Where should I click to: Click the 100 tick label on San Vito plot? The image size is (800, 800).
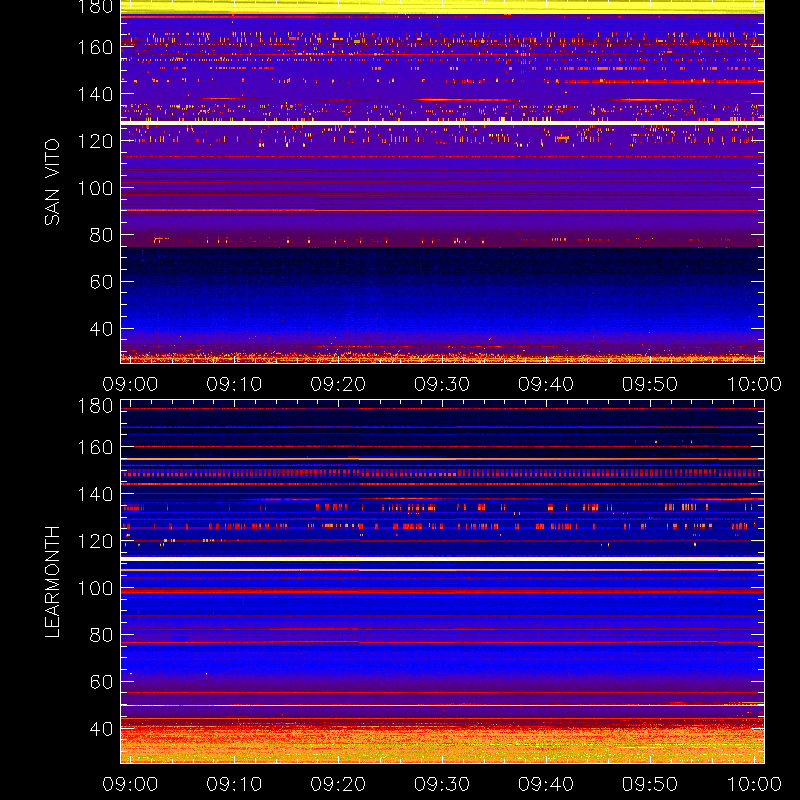coord(95,188)
